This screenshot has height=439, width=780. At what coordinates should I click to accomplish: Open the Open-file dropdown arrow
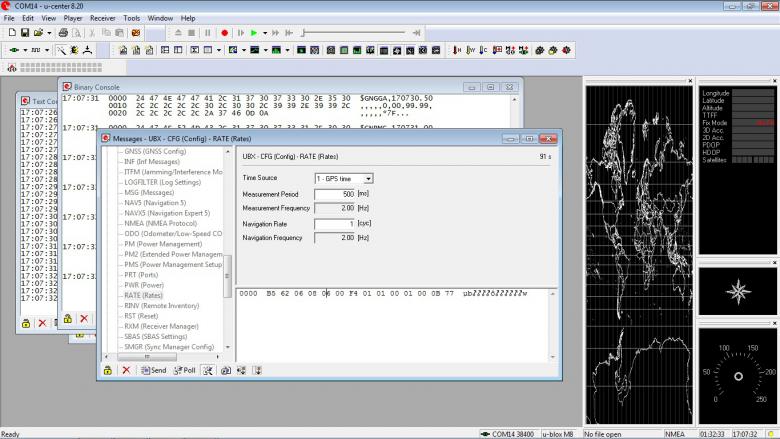(49, 33)
